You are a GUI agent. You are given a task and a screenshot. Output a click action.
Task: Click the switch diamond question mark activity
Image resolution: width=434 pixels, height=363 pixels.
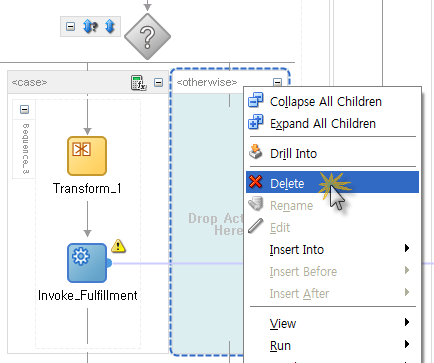[x=147, y=36]
